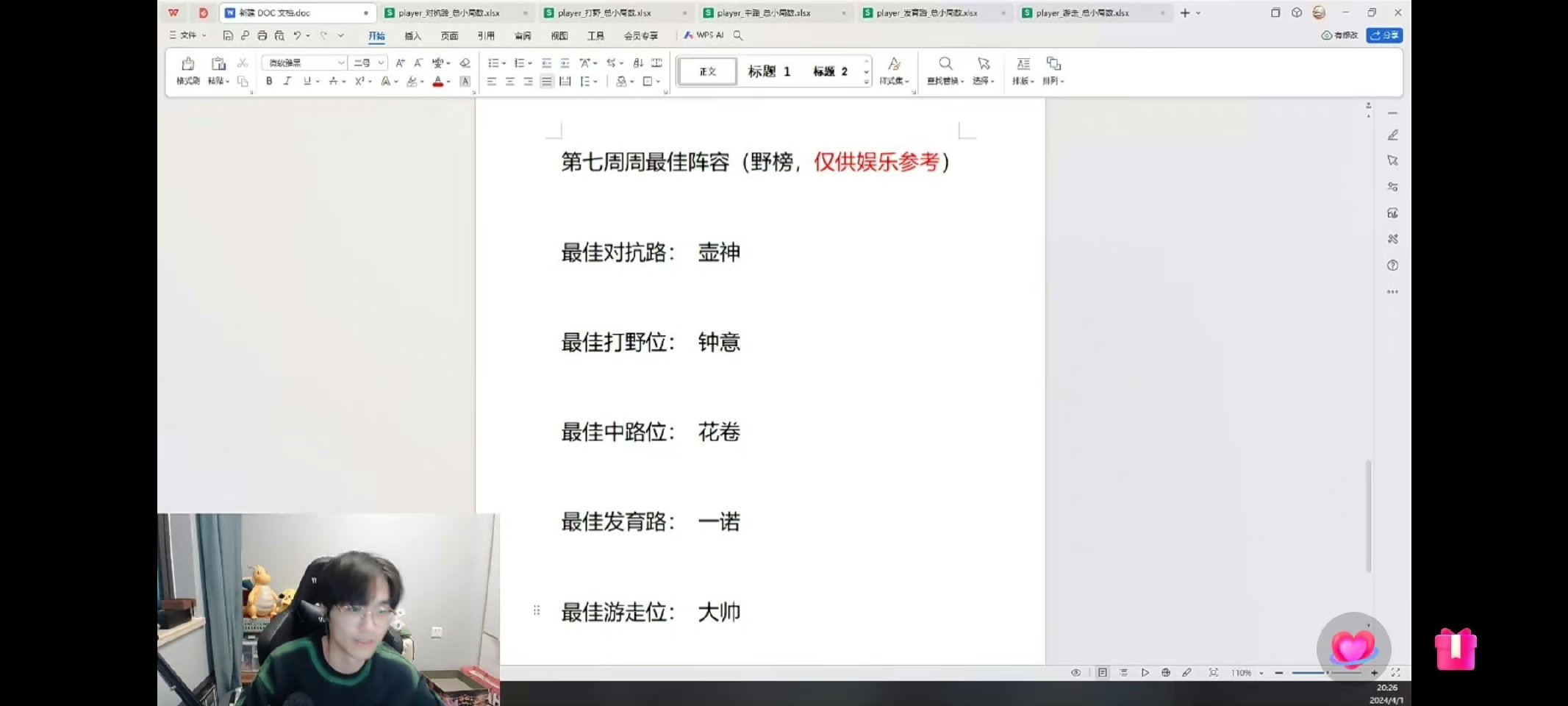
Task: Switch to the References (引用) tab
Action: [486, 35]
